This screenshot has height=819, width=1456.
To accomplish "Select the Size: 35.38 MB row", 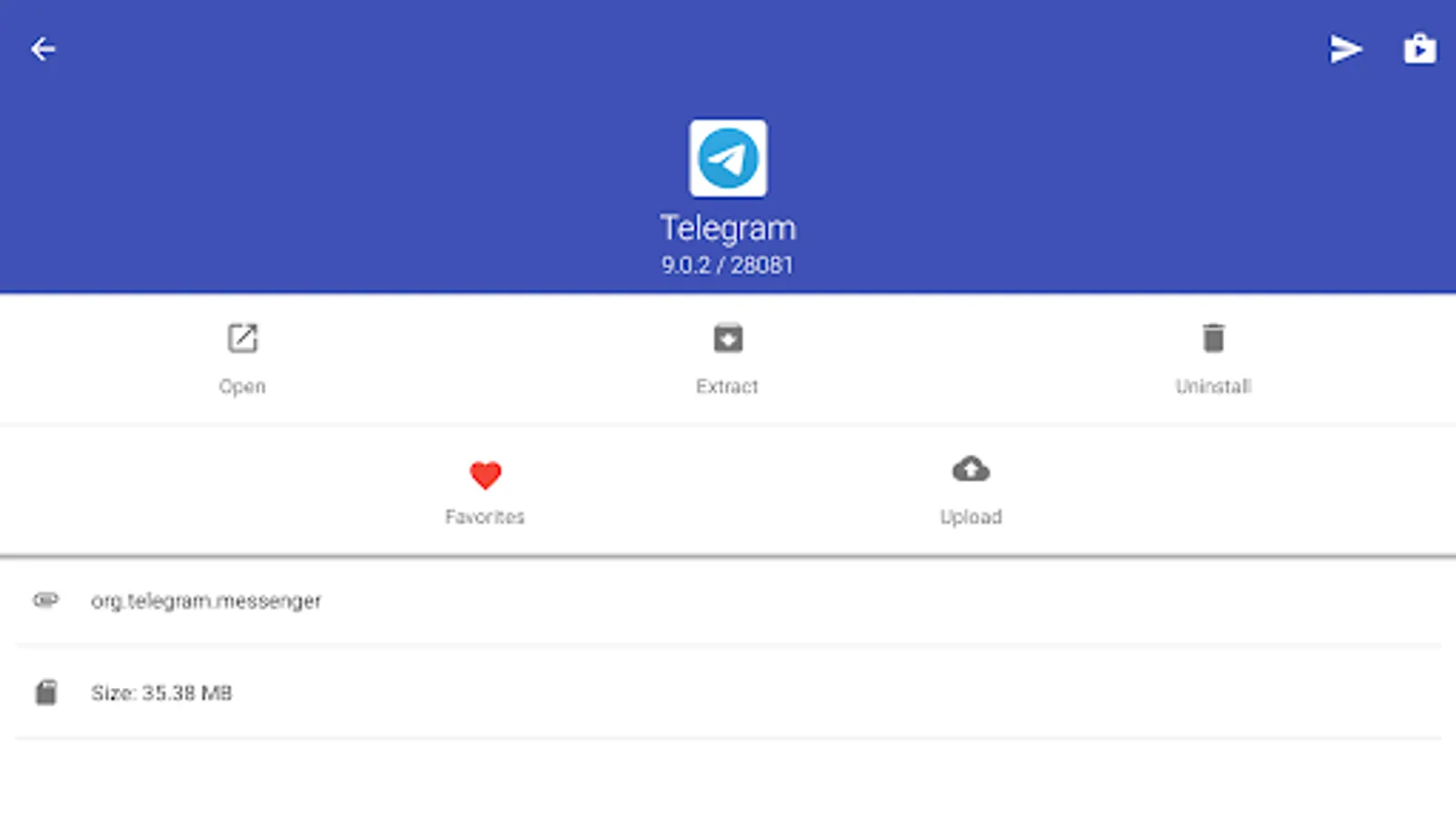I will (728, 693).
